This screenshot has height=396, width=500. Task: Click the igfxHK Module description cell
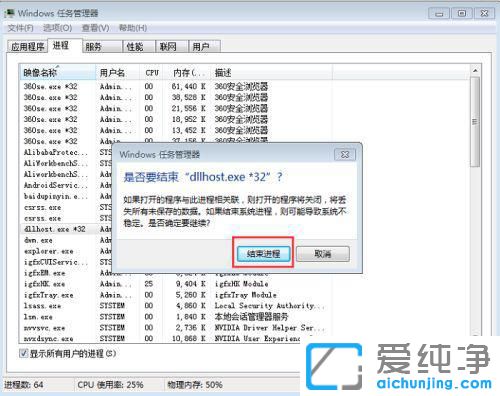(x=242, y=284)
